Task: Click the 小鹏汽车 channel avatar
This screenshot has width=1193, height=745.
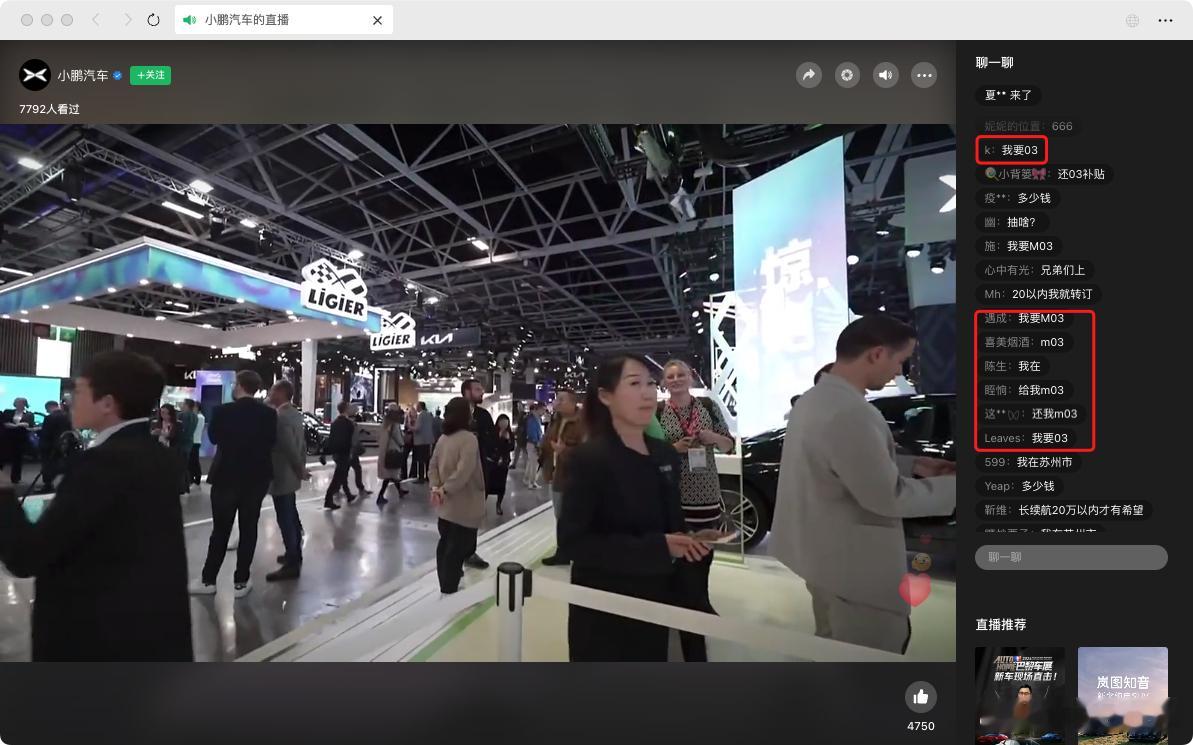Action: [34, 75]
